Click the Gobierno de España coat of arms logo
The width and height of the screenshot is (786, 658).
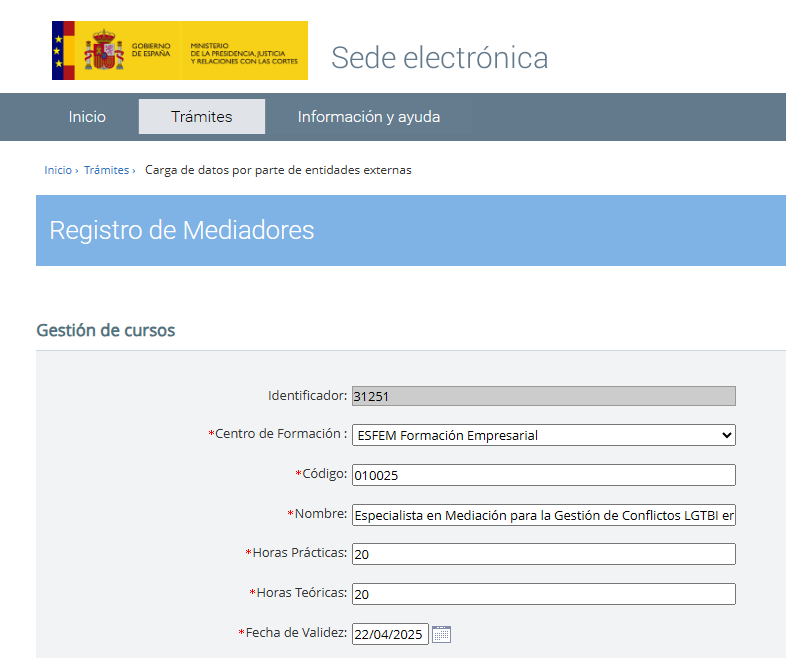coord(105,50)
